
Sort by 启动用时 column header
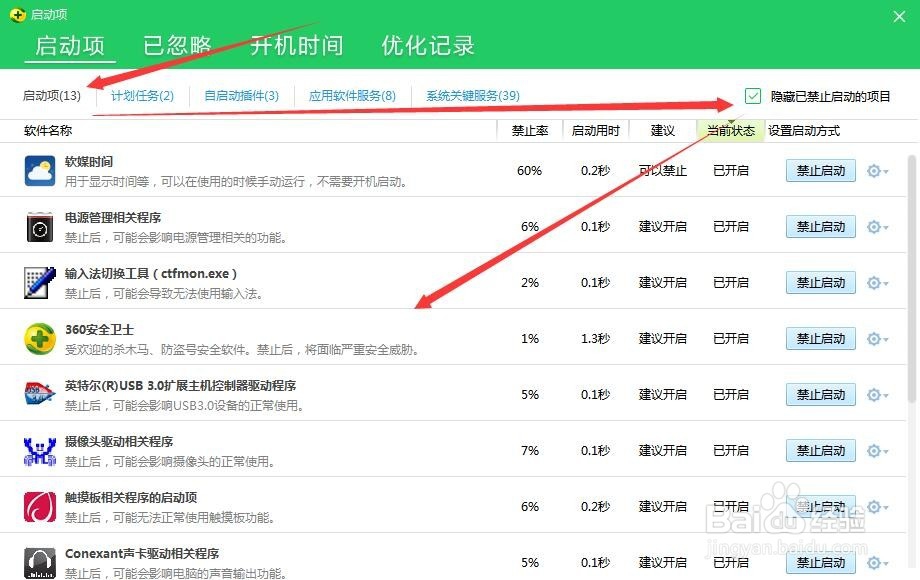point(596,131)
